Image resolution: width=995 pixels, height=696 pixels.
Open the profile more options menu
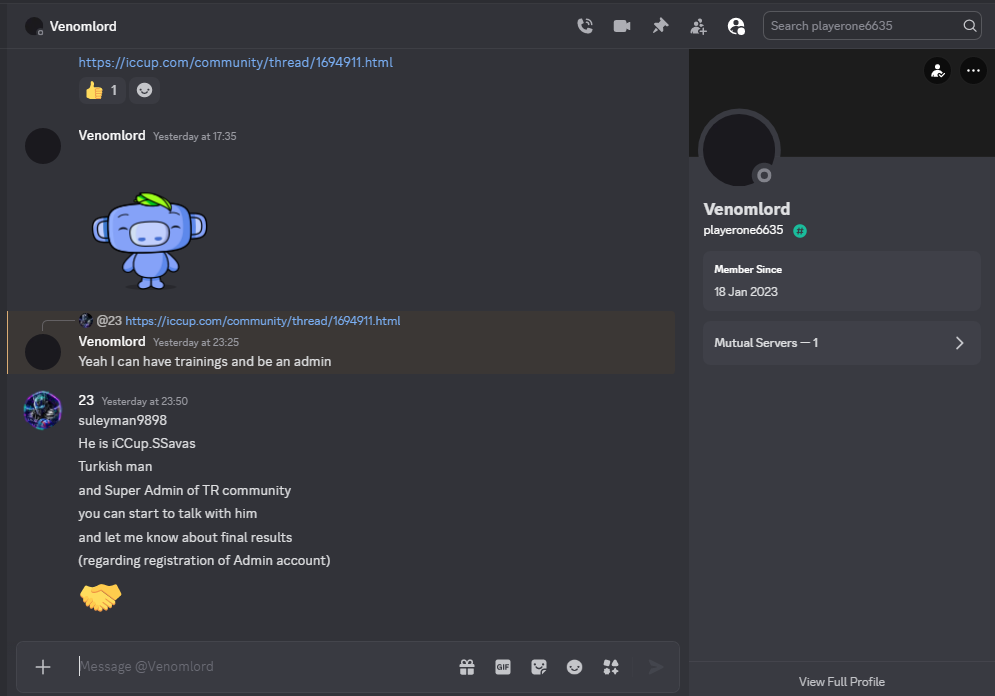click(x=973, y=70)
